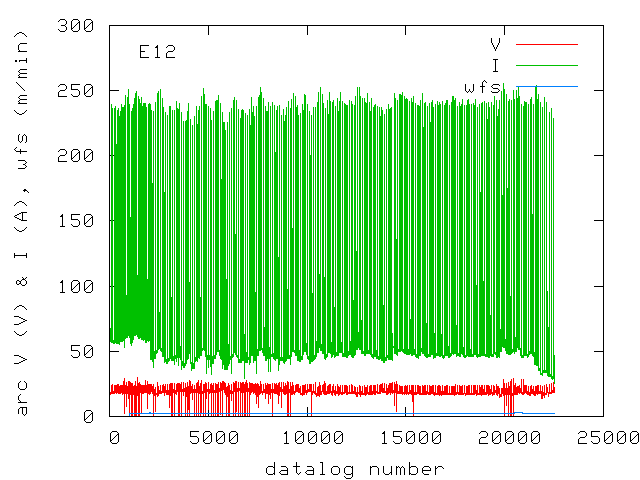
Task: Click the blue wfs legend line sample
Action: pos(546,87)
